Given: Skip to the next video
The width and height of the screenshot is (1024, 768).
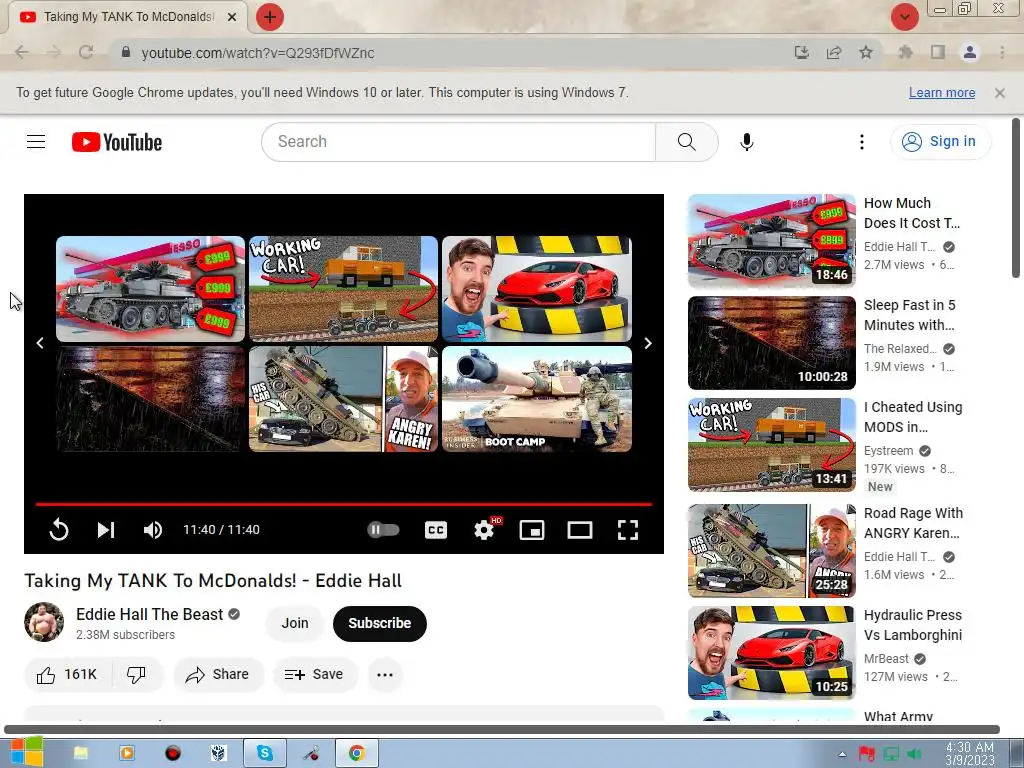Looking at the screenshot, I should pos(106,530).
